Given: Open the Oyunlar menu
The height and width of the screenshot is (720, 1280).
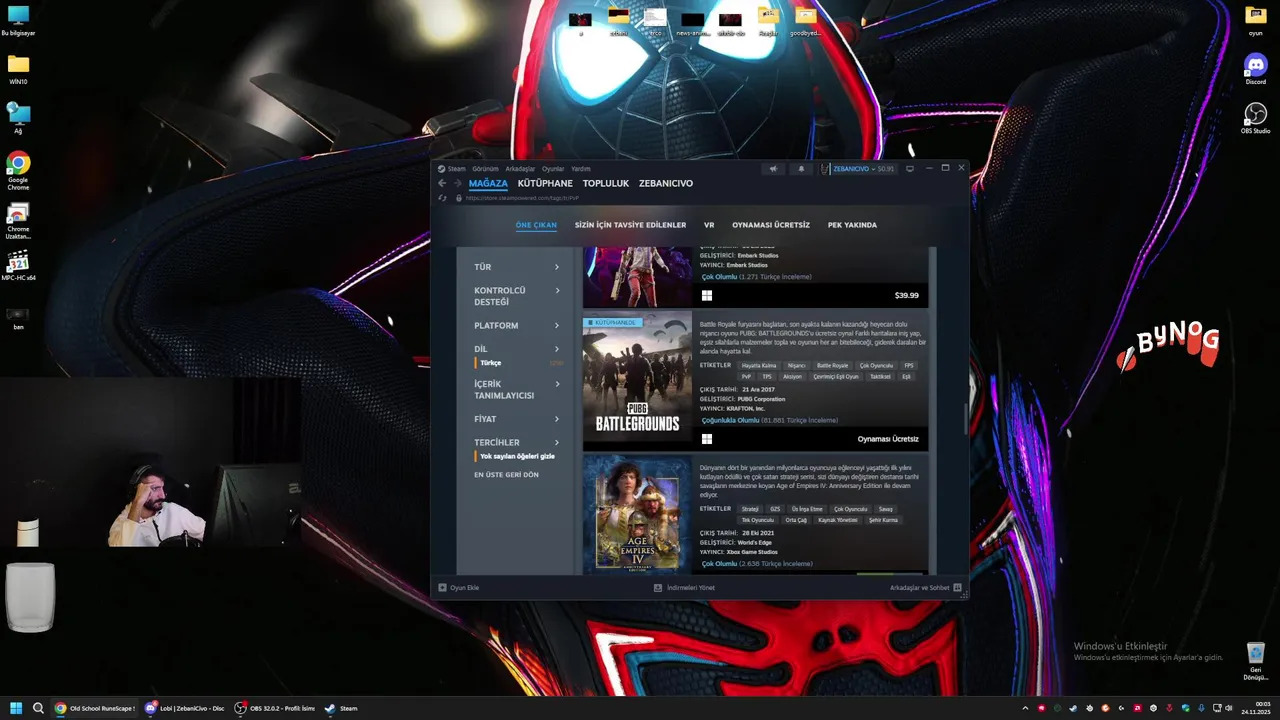Looking at the screenshot, I should 553,169.
